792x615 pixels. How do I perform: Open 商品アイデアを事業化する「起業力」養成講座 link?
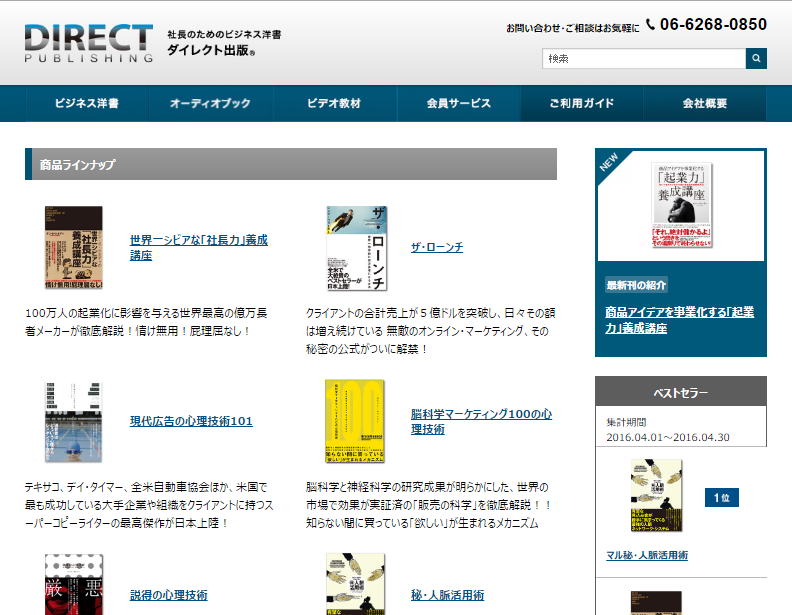click(x=679, y=320)
